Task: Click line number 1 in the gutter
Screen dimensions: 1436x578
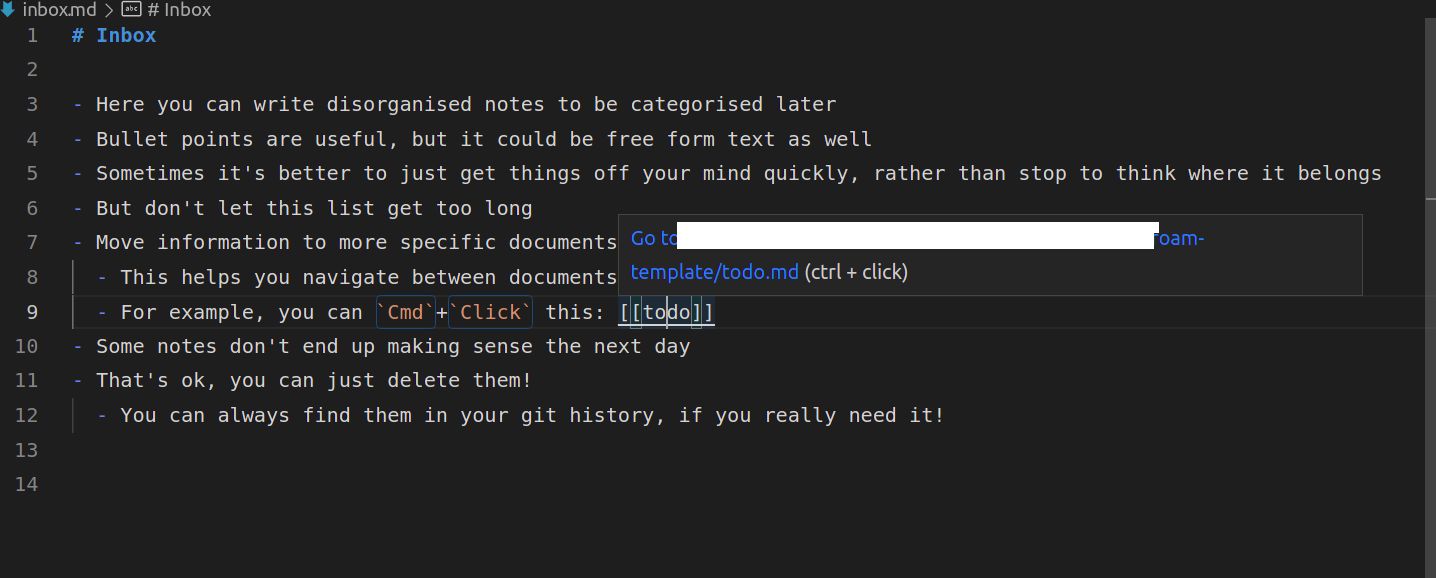Action: pyautogui.click(x=31, y=35)
